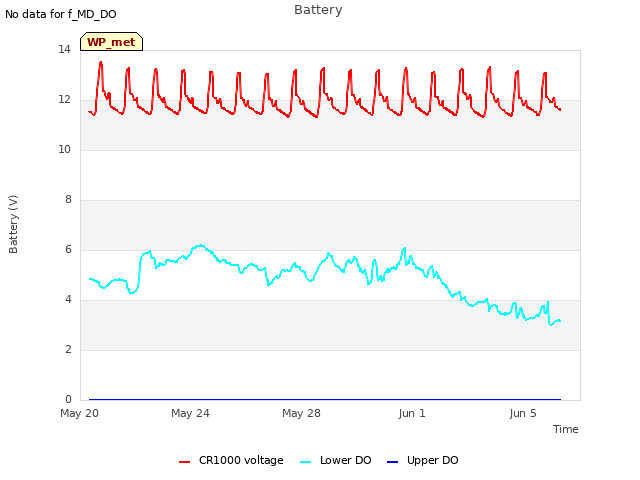Click the y-axis value 2
640x480 pixels.
[x=68, y=349]
